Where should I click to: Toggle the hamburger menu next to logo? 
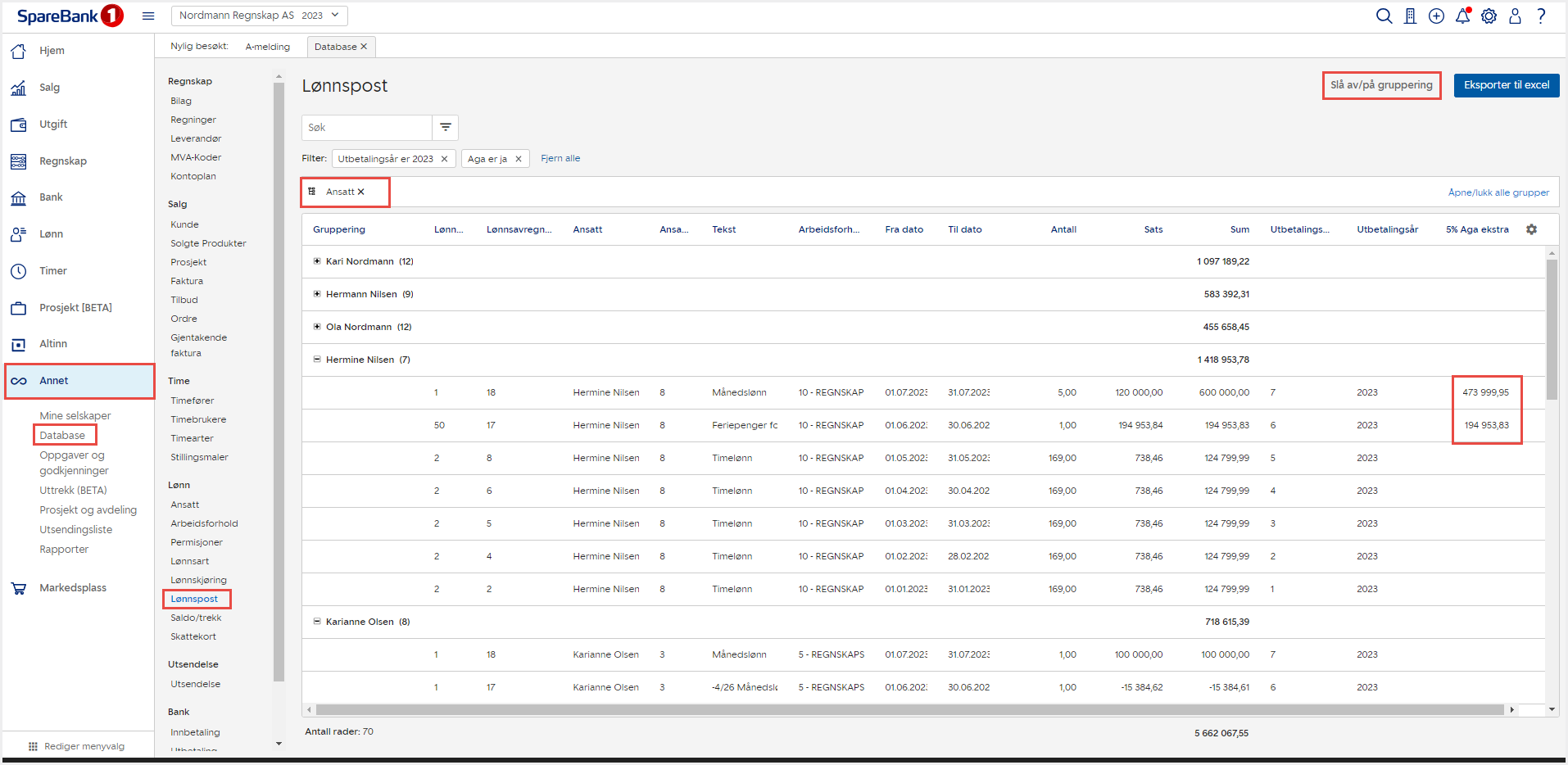click(148, 16)
